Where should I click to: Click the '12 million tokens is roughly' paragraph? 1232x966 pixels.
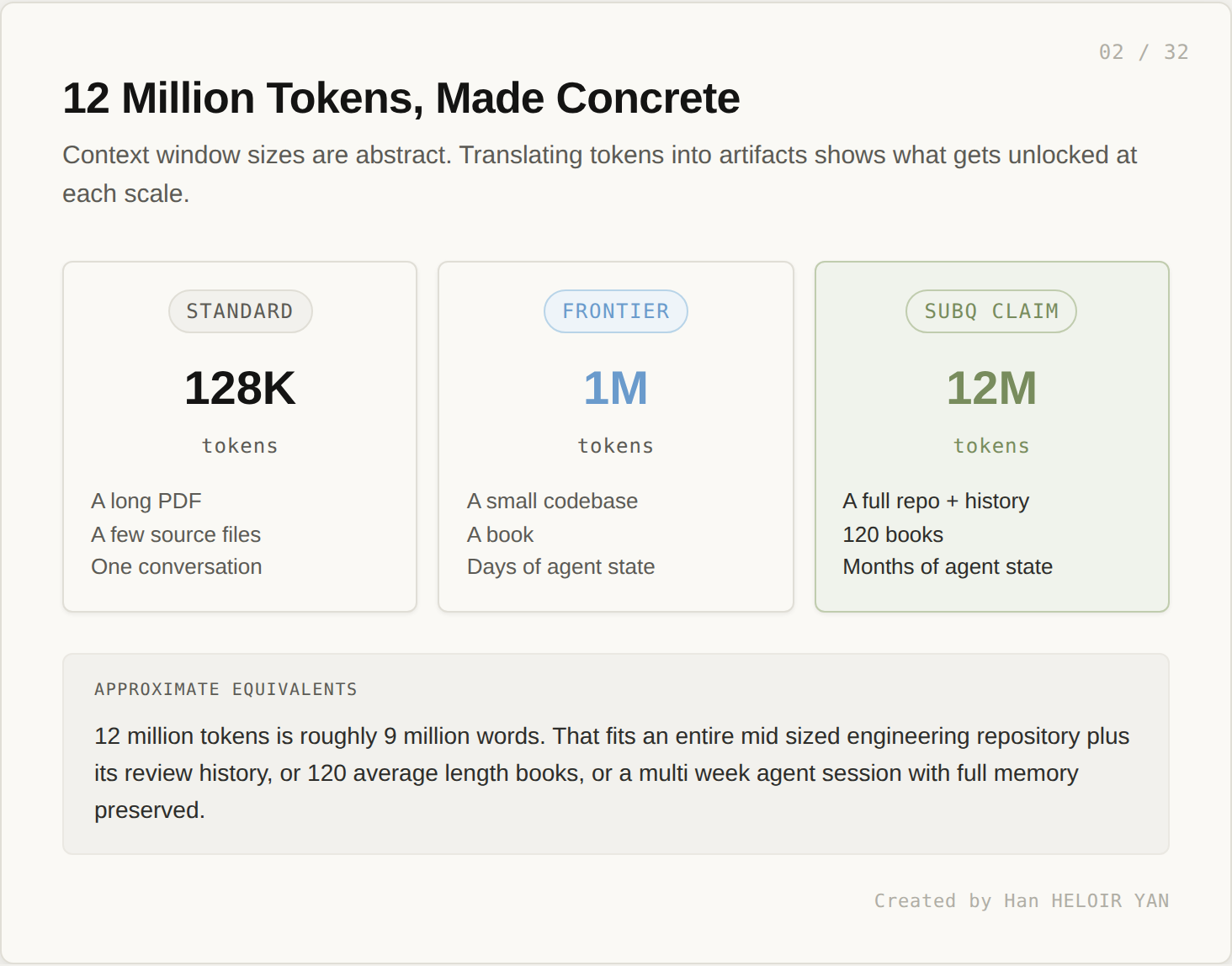pyautogui.click(x=612, y=772)
